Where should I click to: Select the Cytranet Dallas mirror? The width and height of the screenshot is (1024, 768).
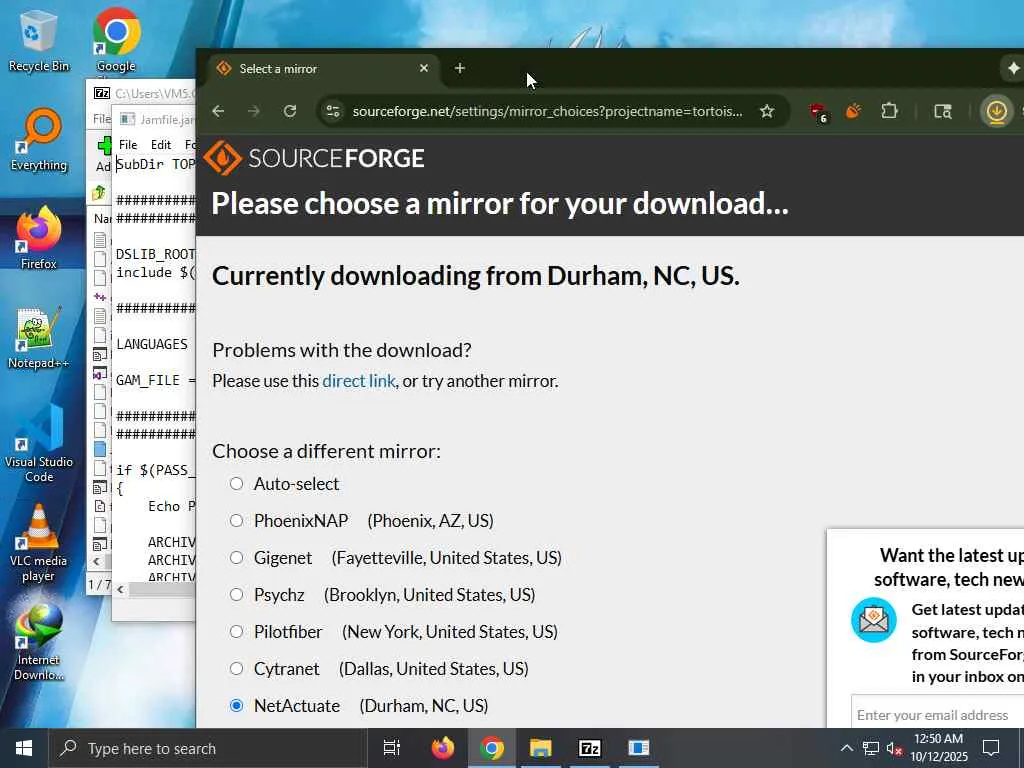(x=236, y=669)
